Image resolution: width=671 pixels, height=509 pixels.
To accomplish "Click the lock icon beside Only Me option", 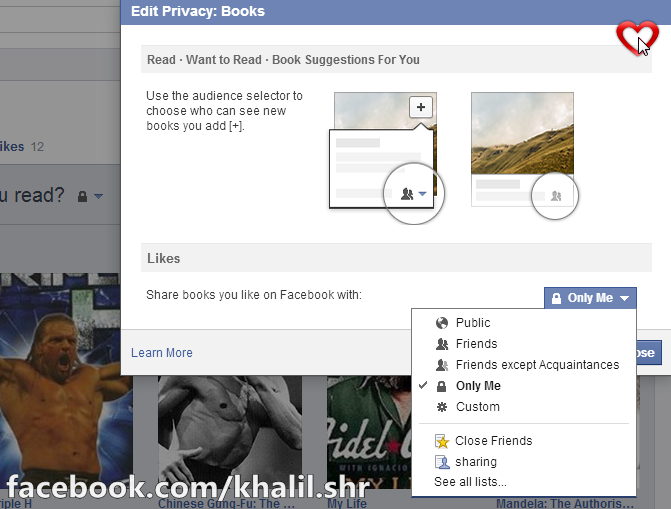I will (x=441, y=386).
